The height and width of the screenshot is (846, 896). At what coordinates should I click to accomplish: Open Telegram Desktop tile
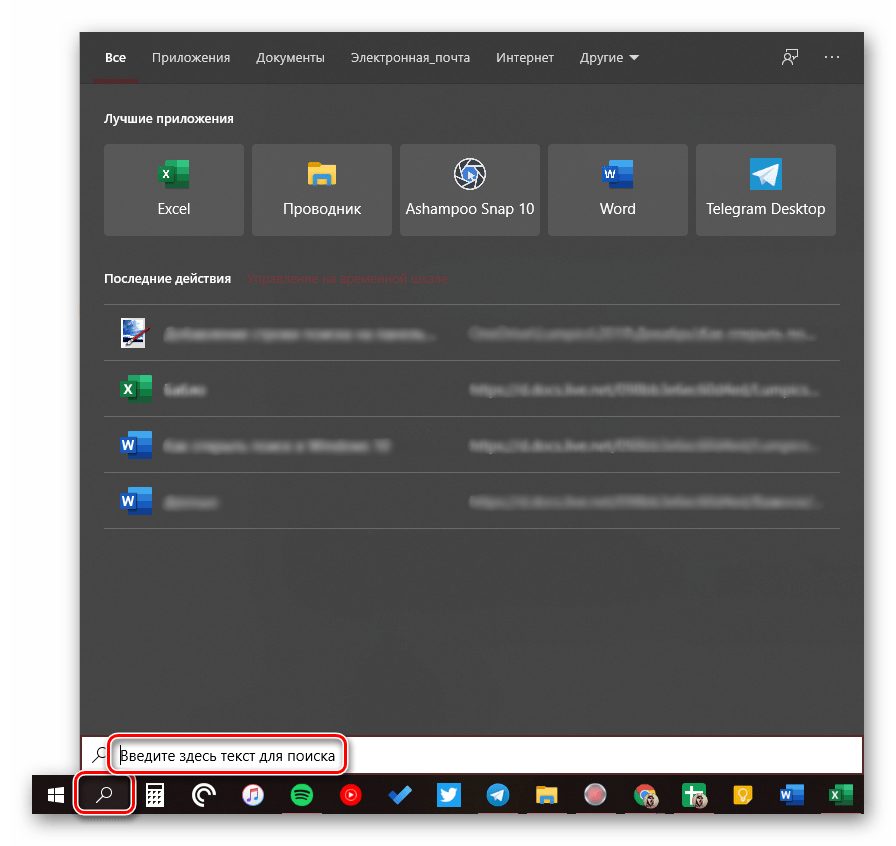[766, 190]
